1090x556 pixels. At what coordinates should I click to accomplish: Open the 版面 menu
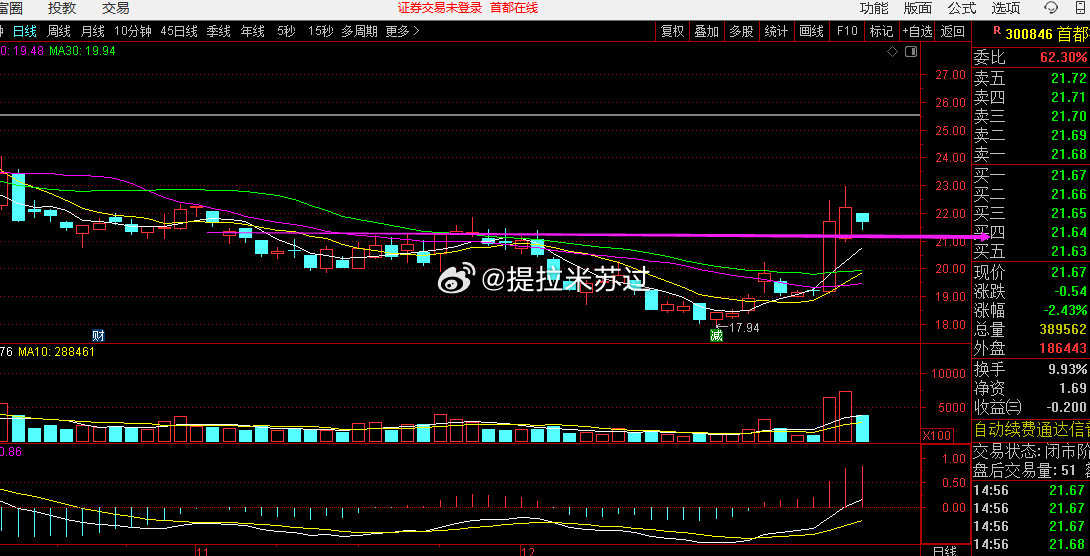pos(918,8)
